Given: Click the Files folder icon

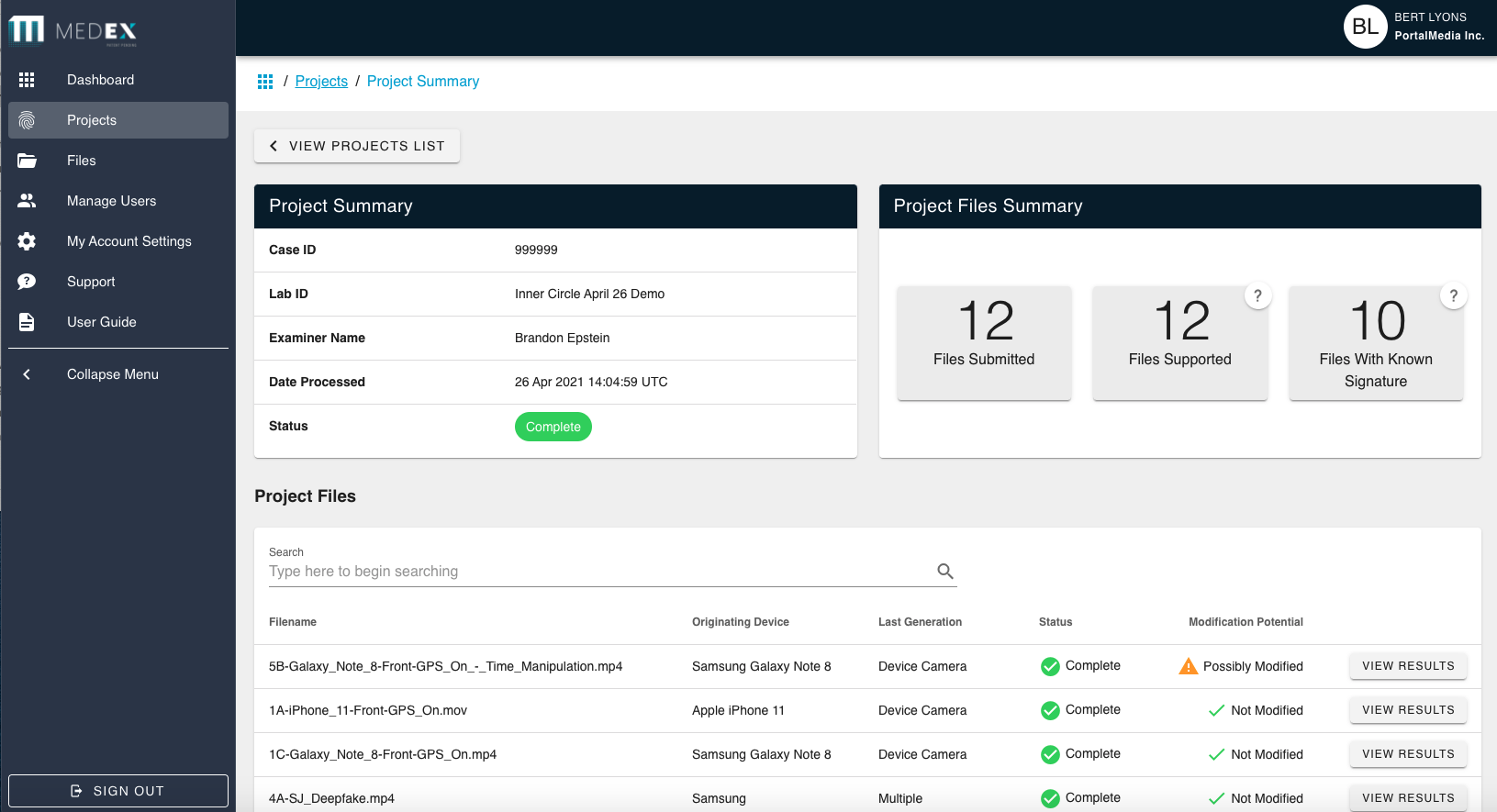Looking at the screenshot, I should point(27,161).
